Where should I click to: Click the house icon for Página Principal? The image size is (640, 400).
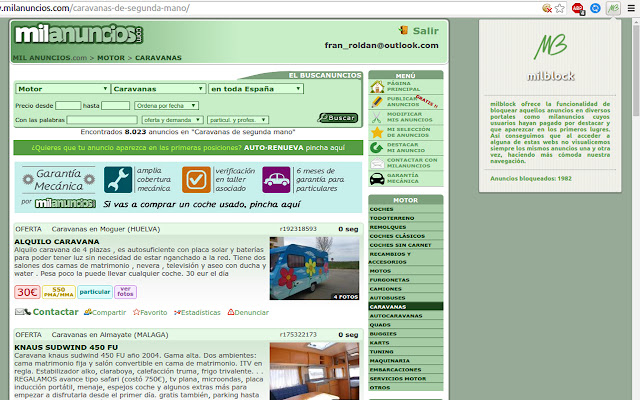coord(377,87)
